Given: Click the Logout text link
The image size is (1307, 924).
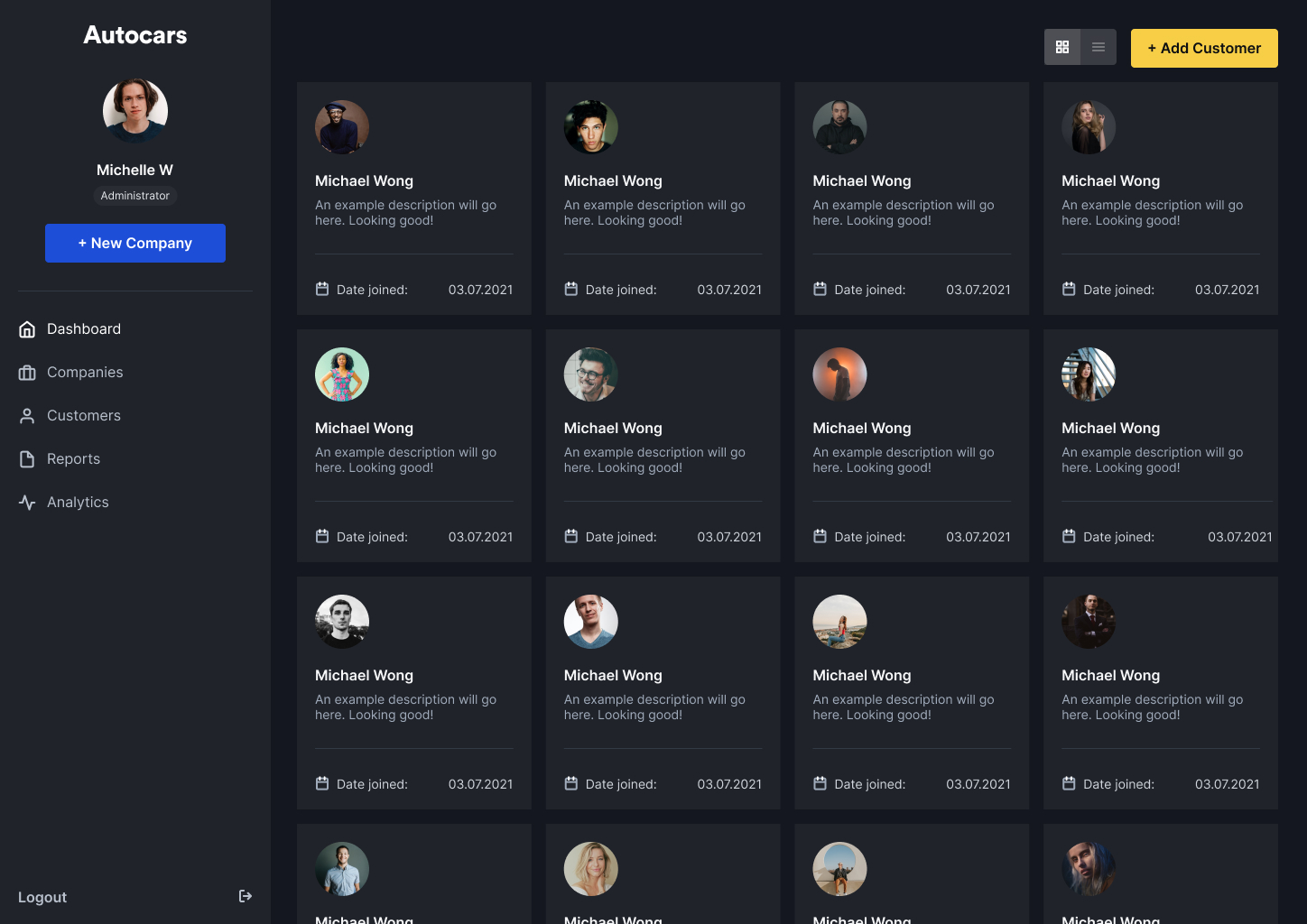Looking at the screenshot, I should coord(42,897).
